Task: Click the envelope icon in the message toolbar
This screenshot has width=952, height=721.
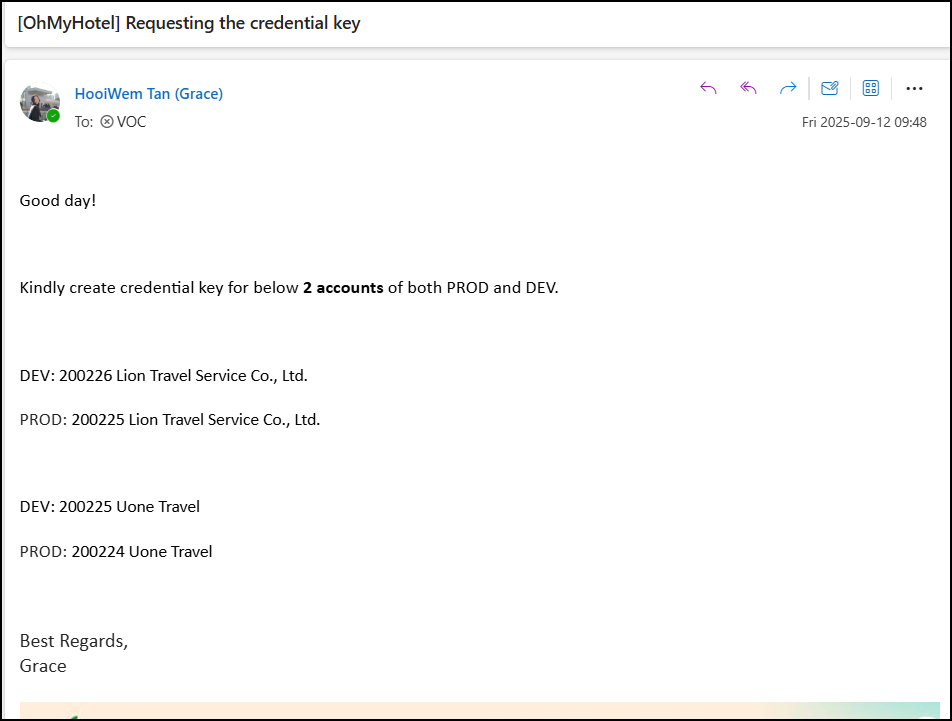Action: (829, 88)
